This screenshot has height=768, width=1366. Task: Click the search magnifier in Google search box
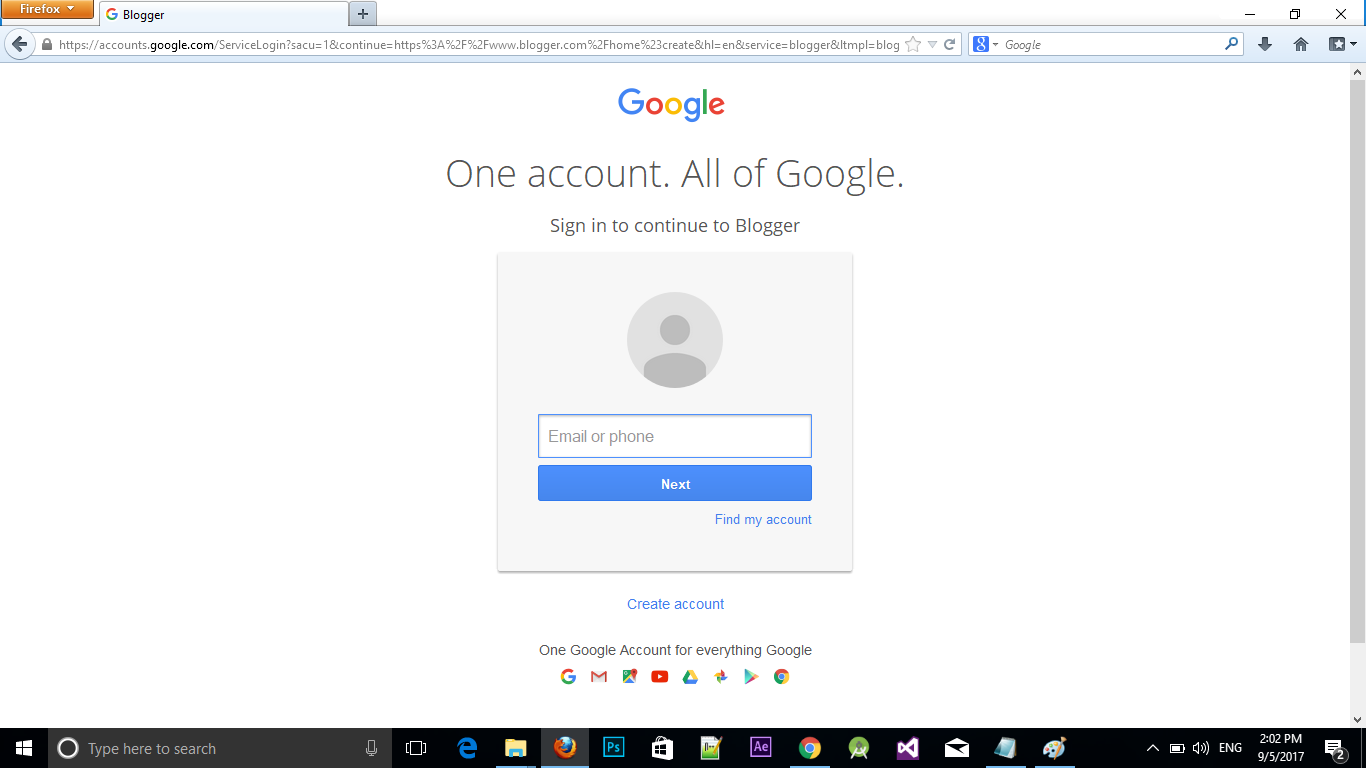pos(1231,44)
